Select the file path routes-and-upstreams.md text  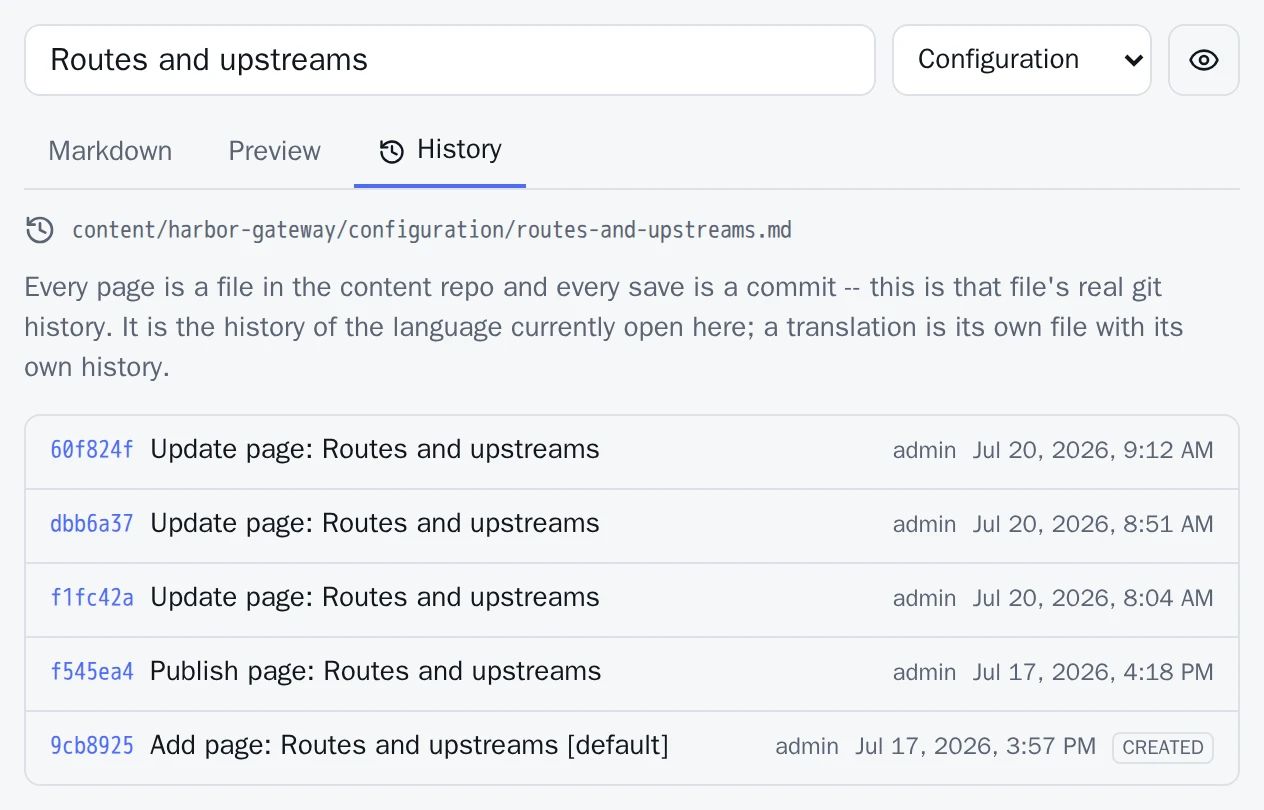(x=432, y=231)
